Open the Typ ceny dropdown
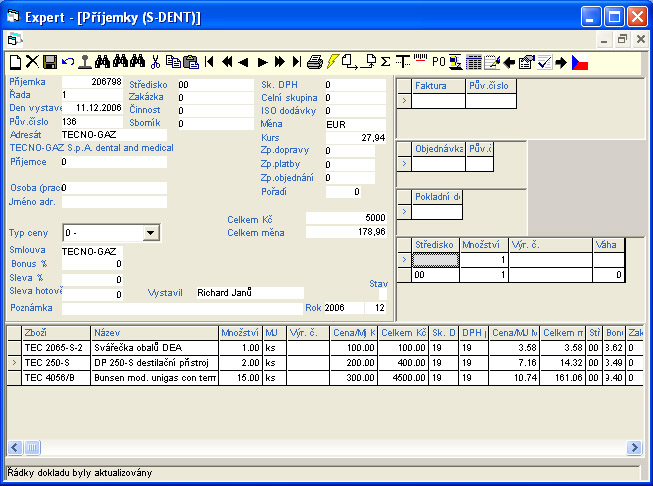 pyautogui.click(x=150, y=233)
